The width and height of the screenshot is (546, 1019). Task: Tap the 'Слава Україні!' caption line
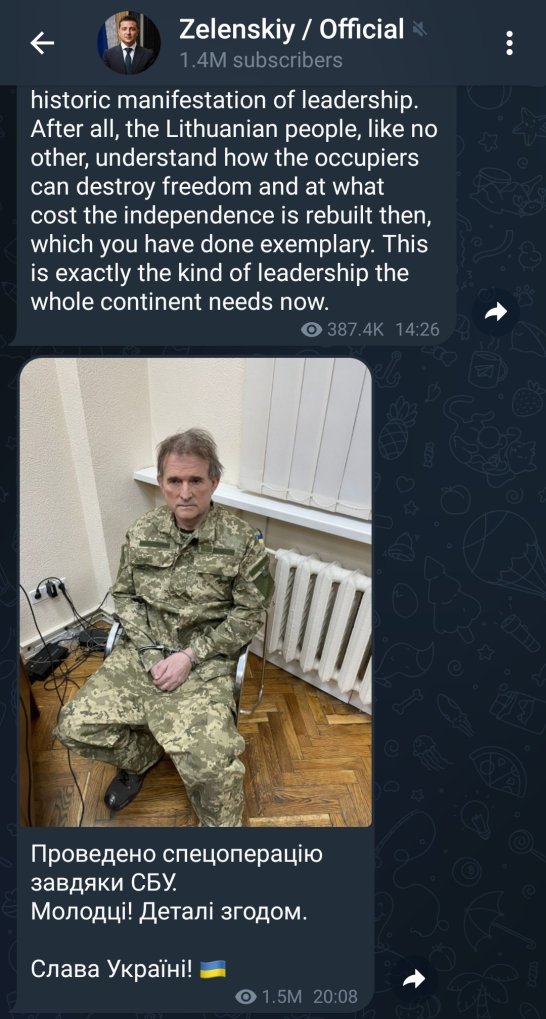[112, 970]
